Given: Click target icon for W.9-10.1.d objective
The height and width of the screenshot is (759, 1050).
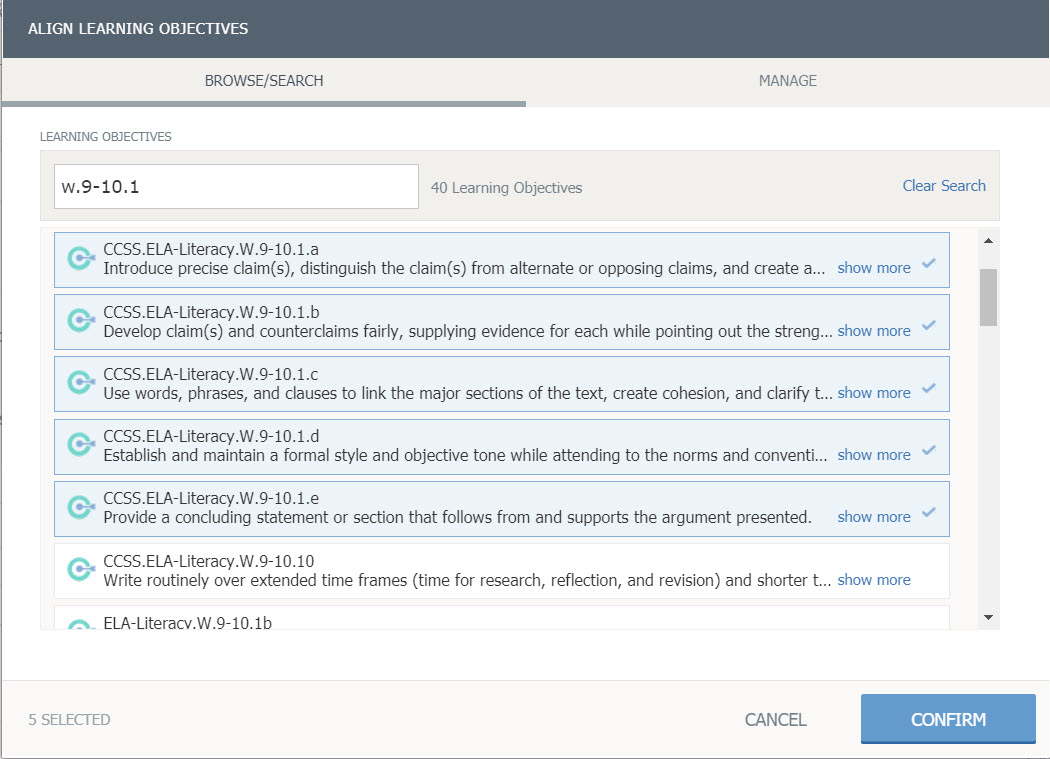Looking at the screenshot, I should pos(80,446).
